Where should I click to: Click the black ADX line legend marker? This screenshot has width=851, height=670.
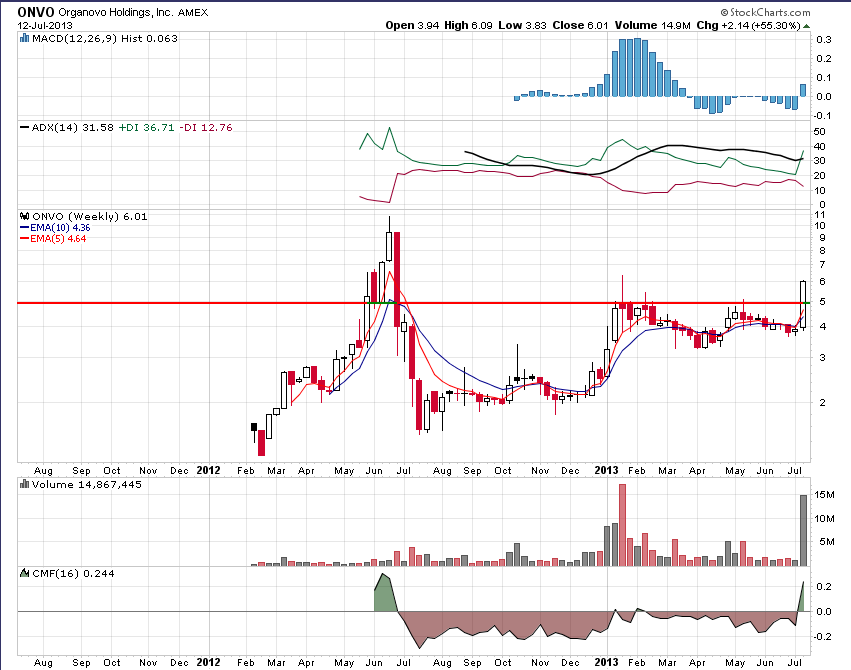coord(24,127)
